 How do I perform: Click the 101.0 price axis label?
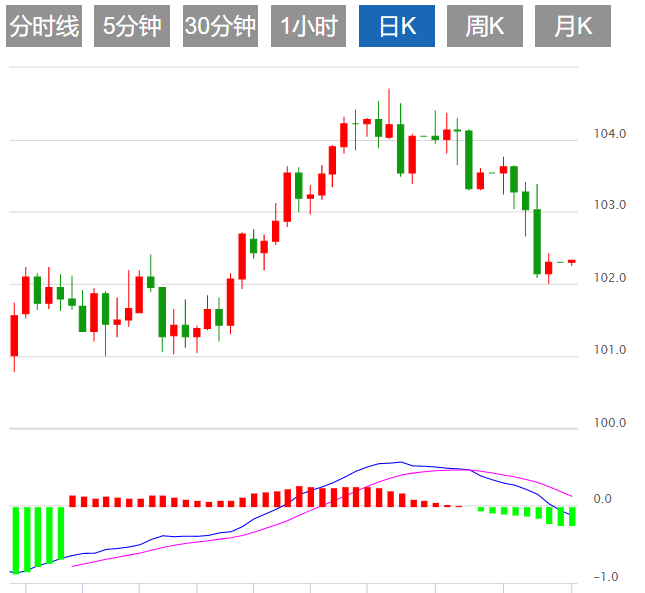pos(610,351)
